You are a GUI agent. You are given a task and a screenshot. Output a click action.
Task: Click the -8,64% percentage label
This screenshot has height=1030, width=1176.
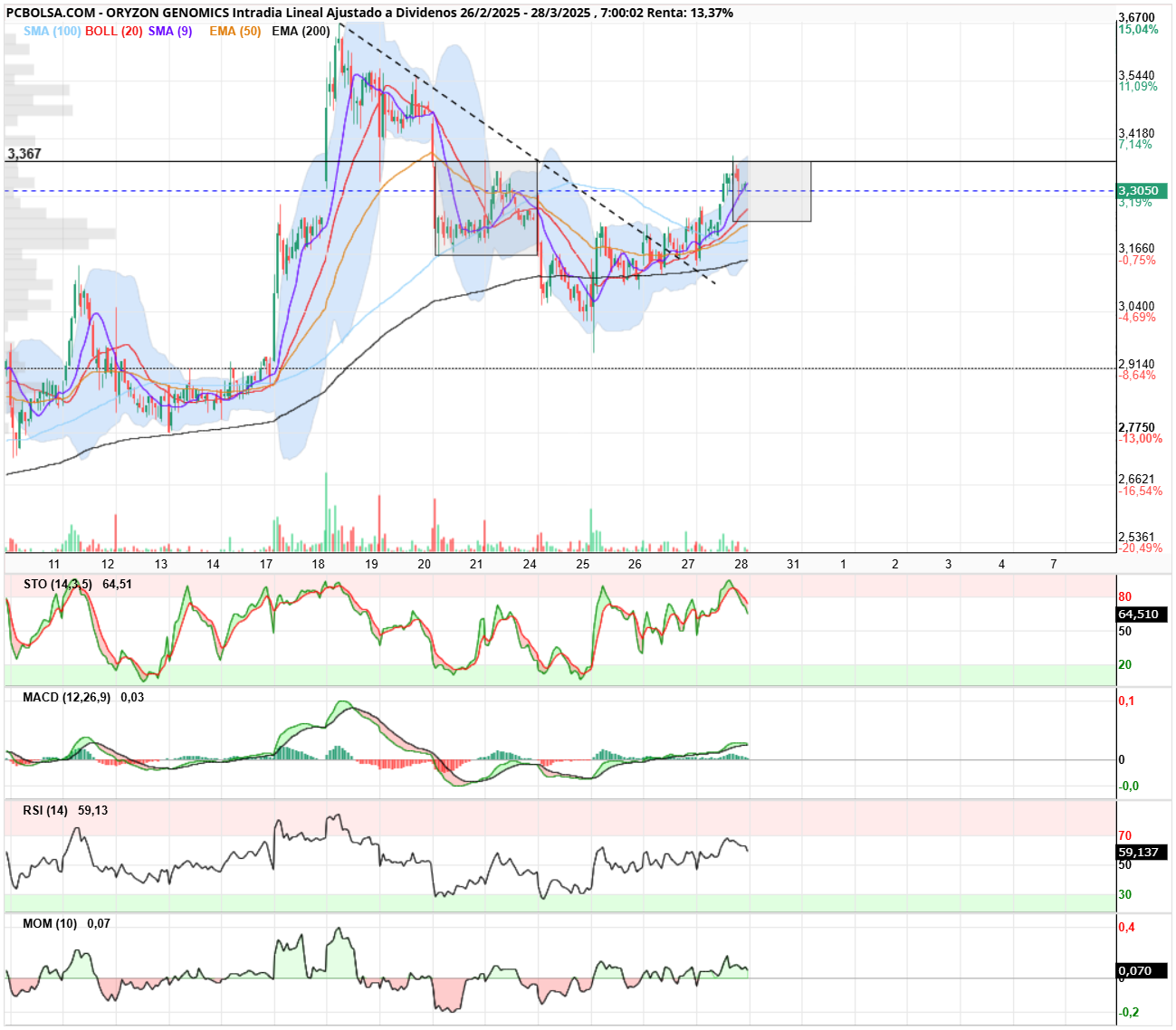tap(1137, 376)
